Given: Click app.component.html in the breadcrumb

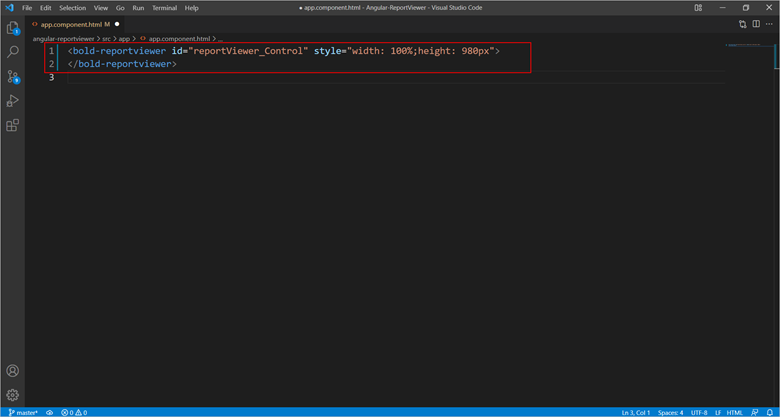Looking at the screenshot, I should pyautogui.click(x=179, y=38).
